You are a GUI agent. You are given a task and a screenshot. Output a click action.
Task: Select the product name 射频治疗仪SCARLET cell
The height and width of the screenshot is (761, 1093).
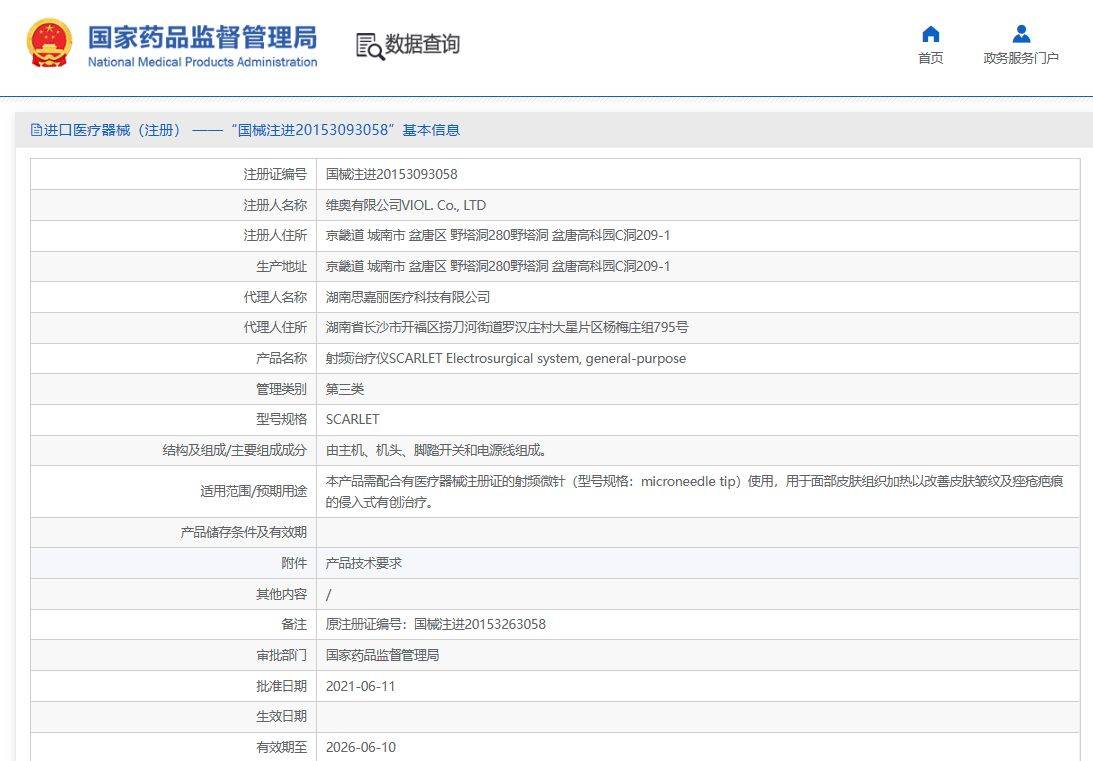[505, 358]
